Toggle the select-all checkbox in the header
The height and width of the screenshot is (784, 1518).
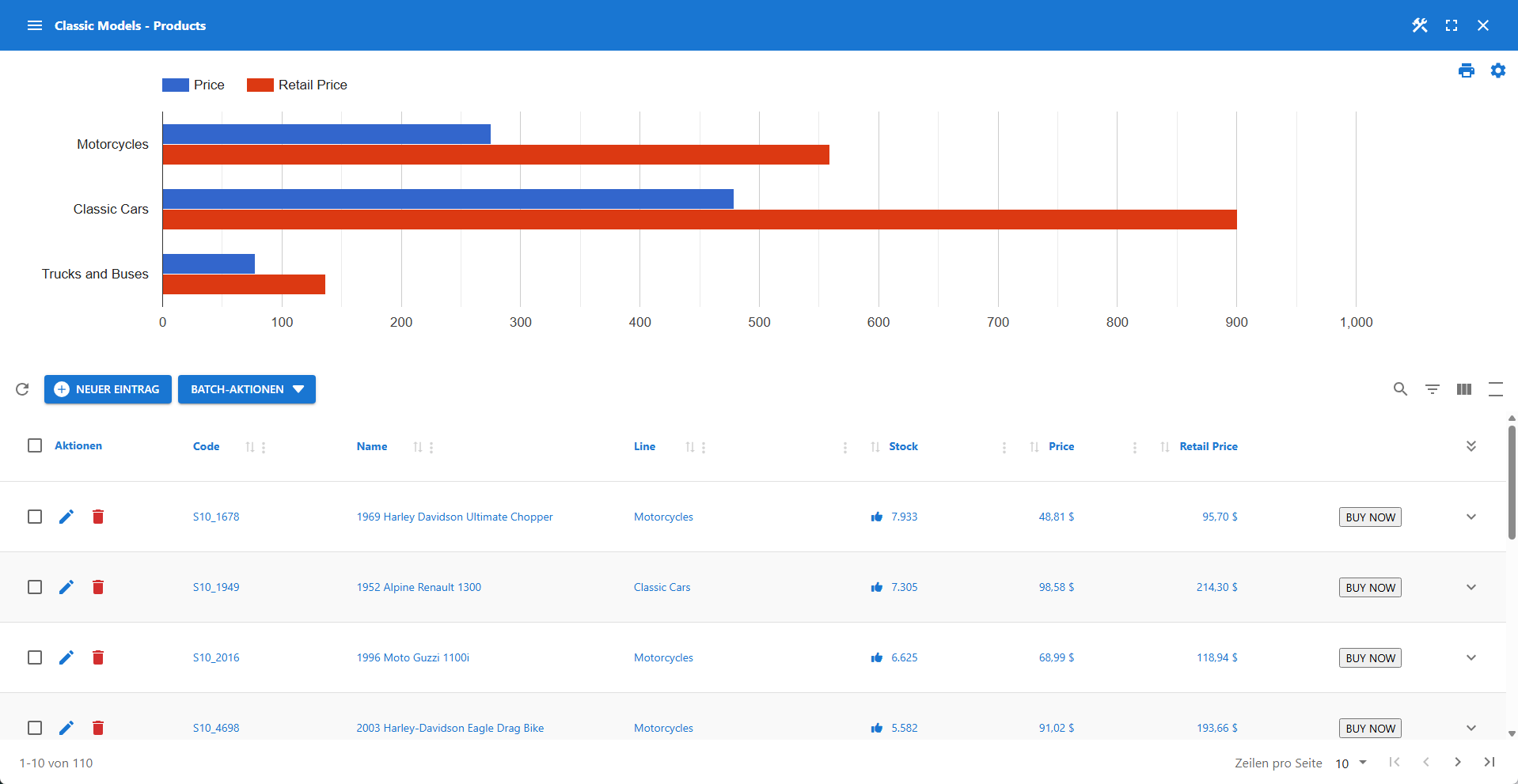pyautogui.click(x=35, y=445)
